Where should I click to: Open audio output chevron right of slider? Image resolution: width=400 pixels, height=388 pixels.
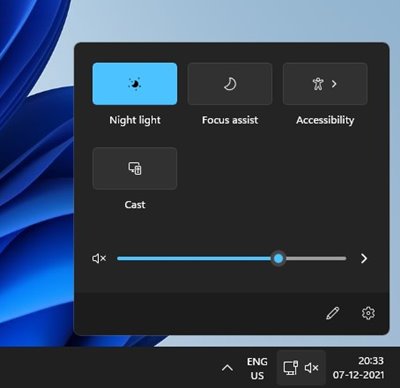pyautogui.click(x=364, y=258)
